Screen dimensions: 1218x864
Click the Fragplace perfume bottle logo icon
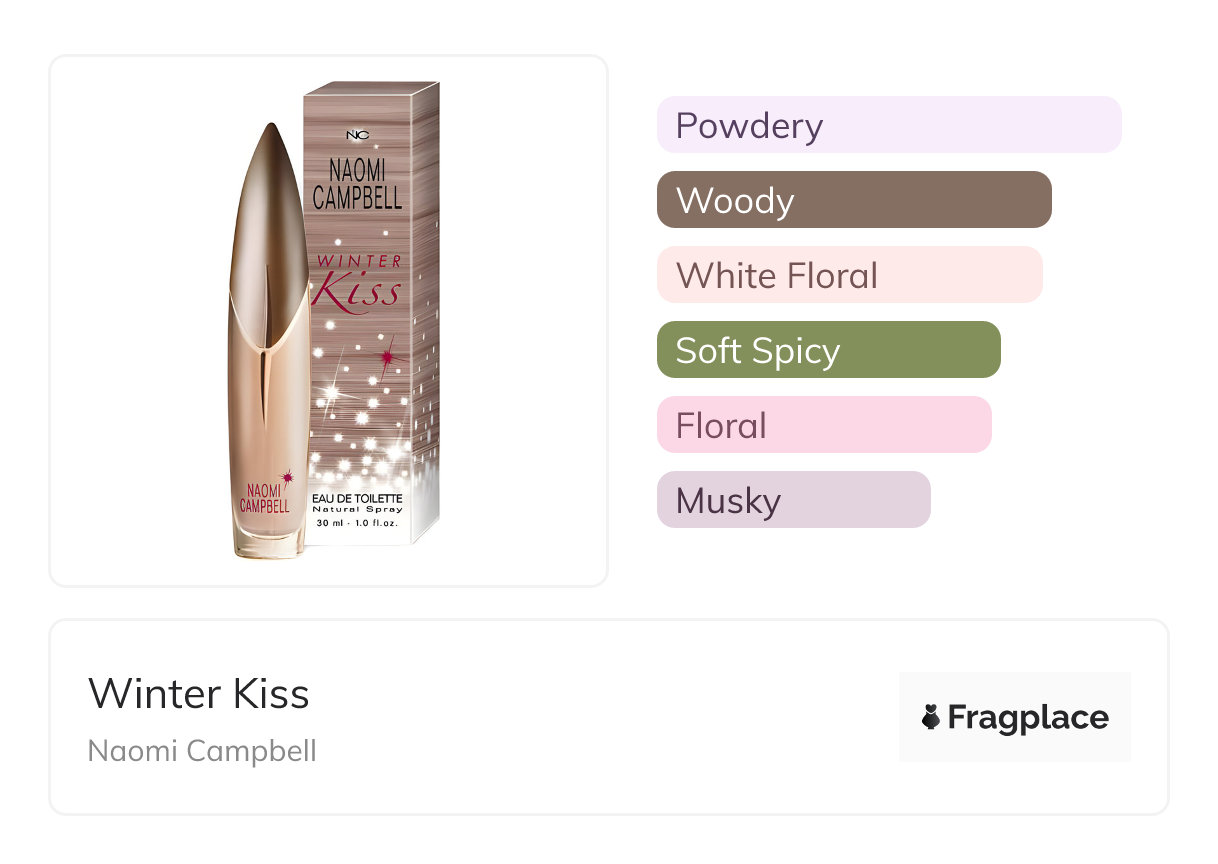click(931, 717)
